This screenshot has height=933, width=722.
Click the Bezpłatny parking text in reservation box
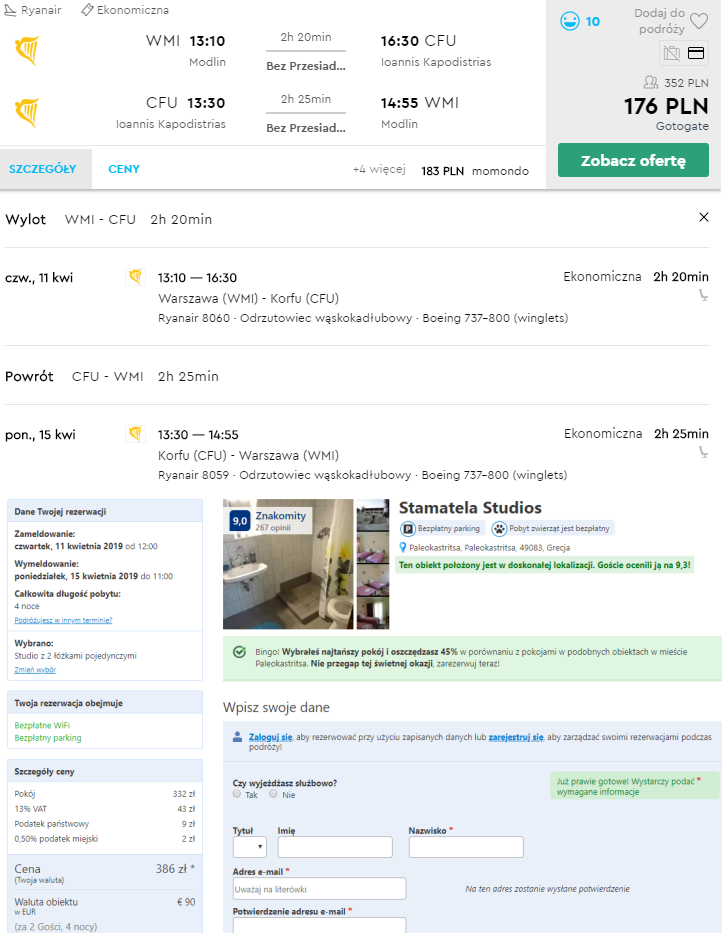(x=48, y=738)
